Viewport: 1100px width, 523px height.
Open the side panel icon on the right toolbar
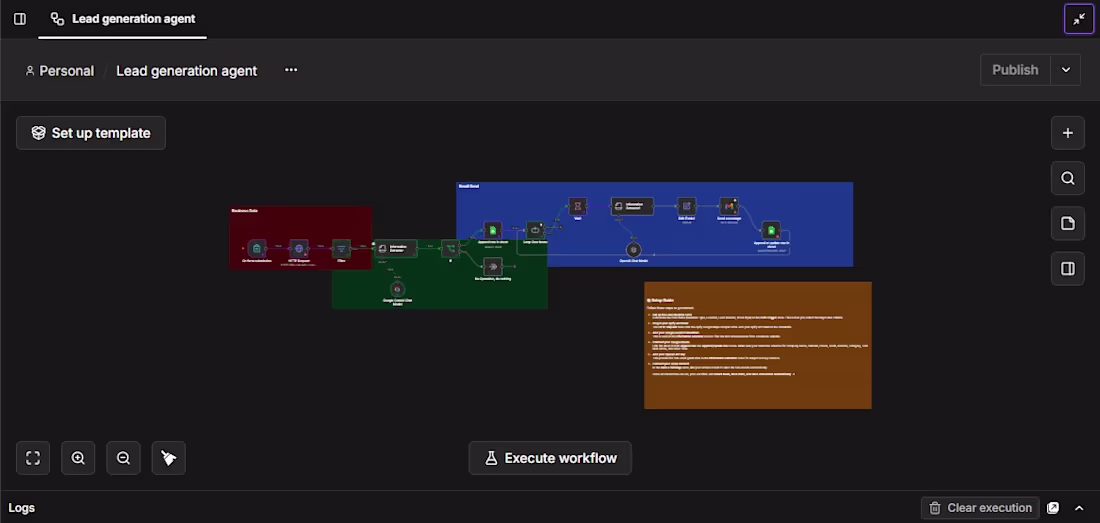pos(1068,269)
